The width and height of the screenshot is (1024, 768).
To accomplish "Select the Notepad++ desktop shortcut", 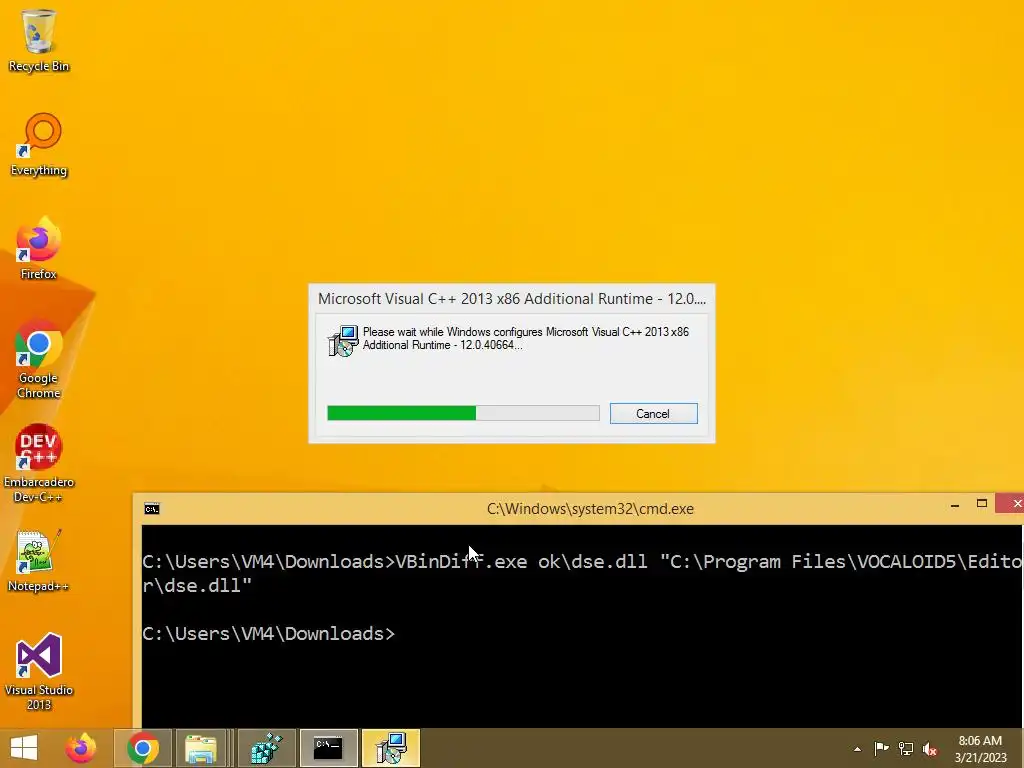I will (x=39, y=560).
